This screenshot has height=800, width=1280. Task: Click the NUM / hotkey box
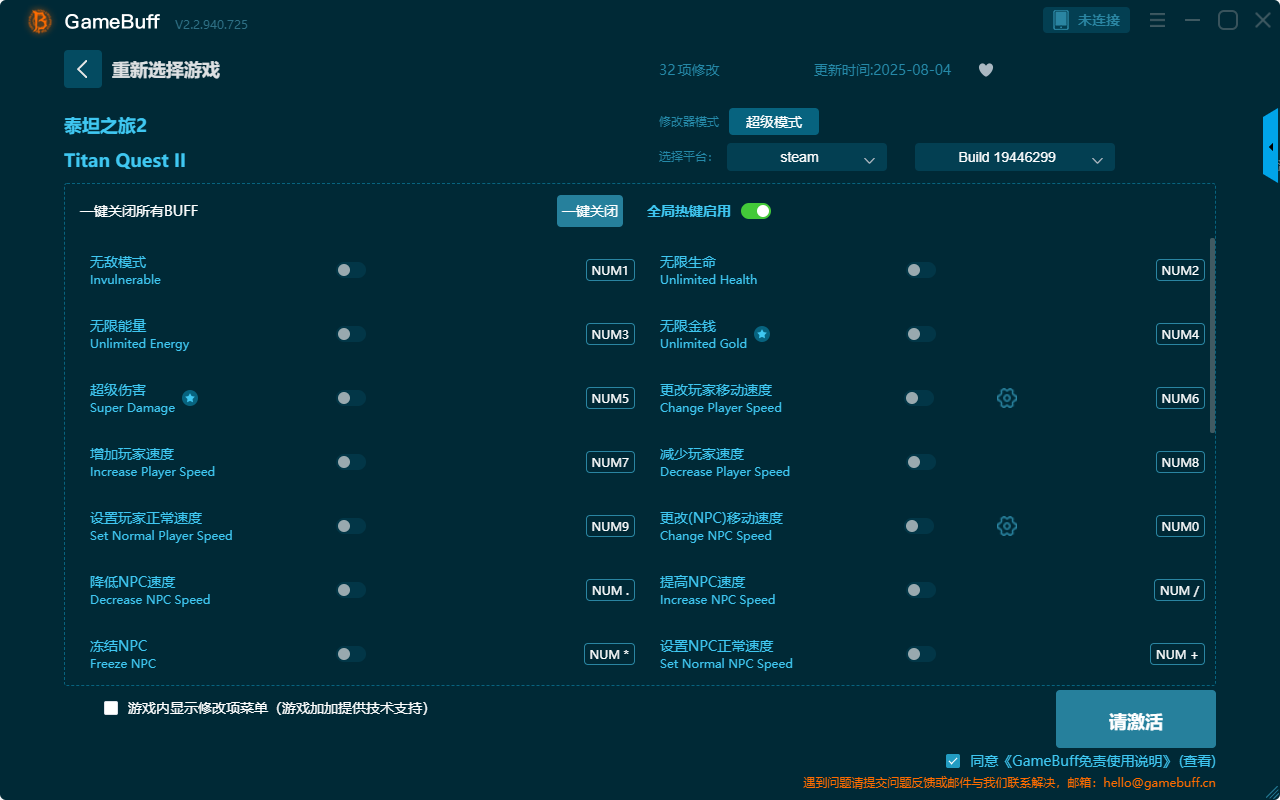coord(1179,590)
